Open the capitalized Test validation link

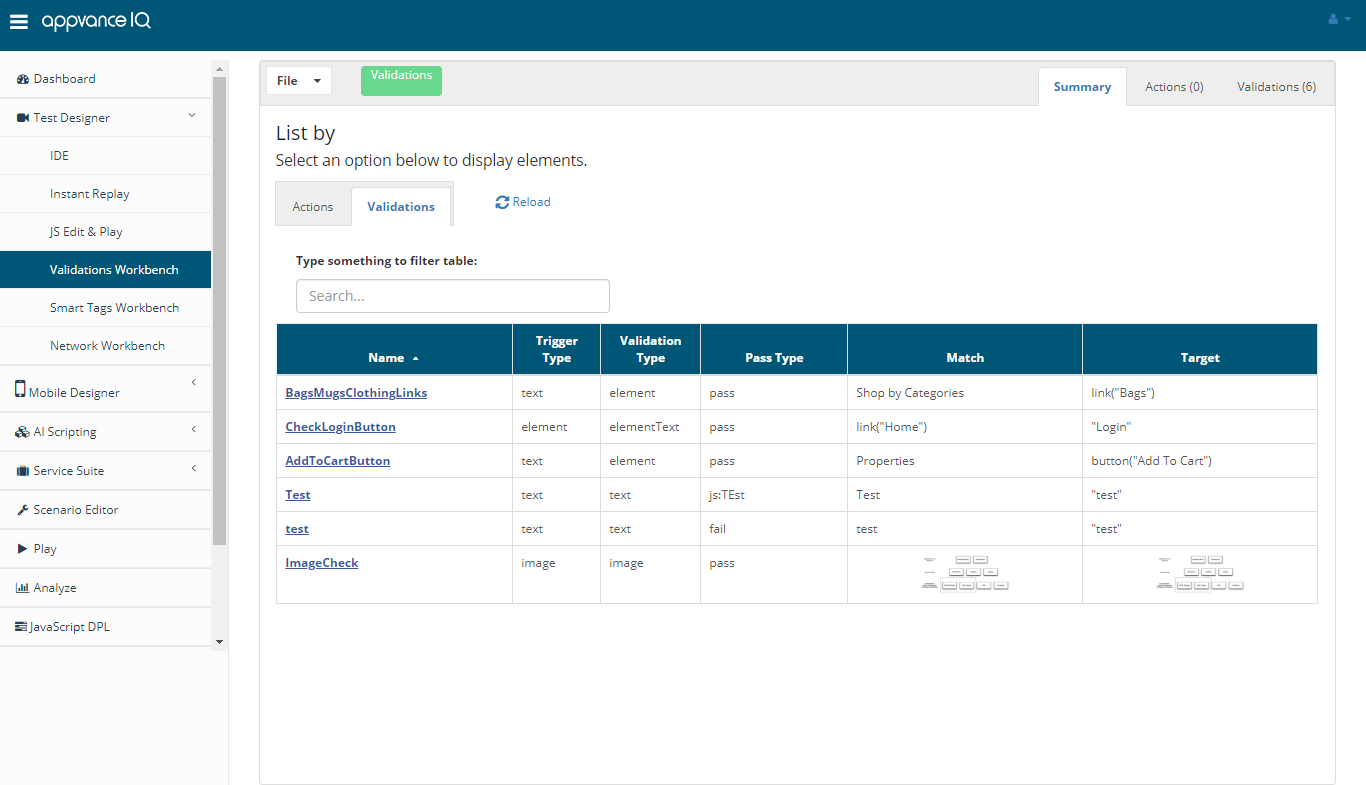point(298,495)
